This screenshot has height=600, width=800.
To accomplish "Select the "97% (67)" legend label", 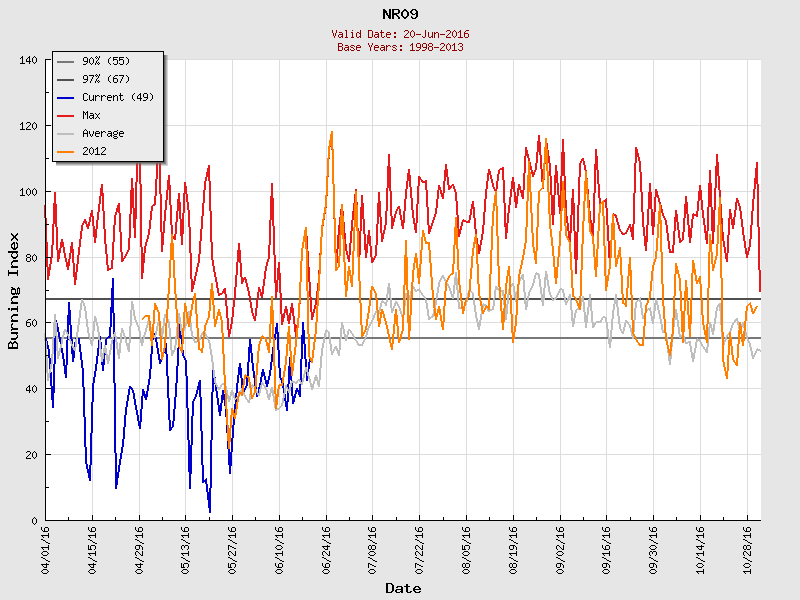I will coord(106,80).
